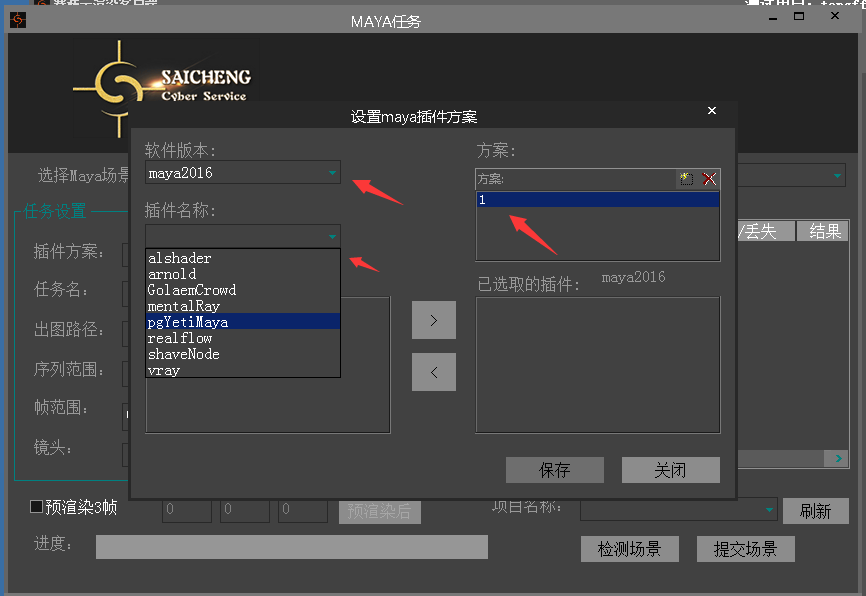Pick arnold in the plugin list

click(x=172, y=274)
